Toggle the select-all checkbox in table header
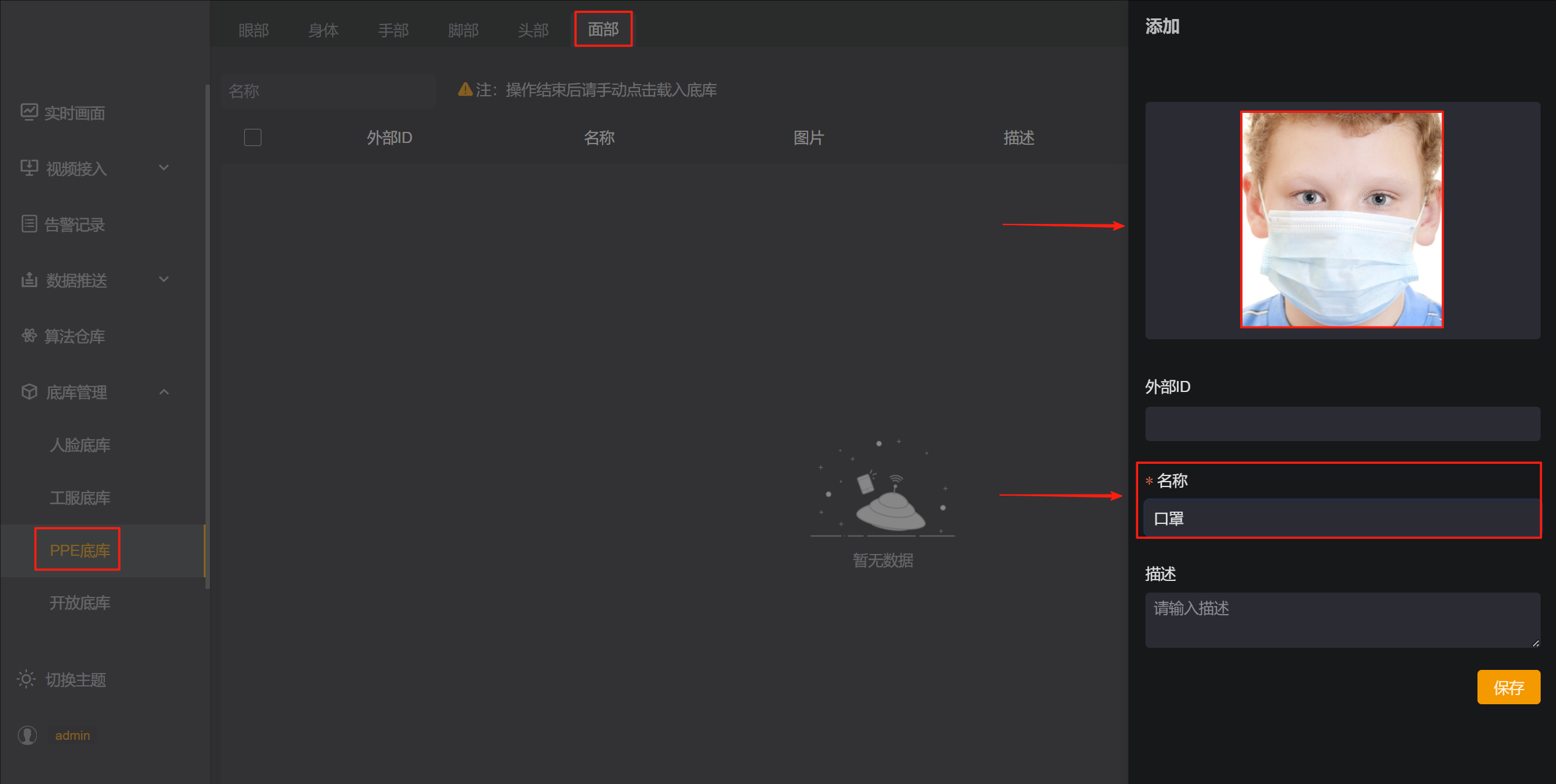1556x784 pixels. tap(253, 137)
